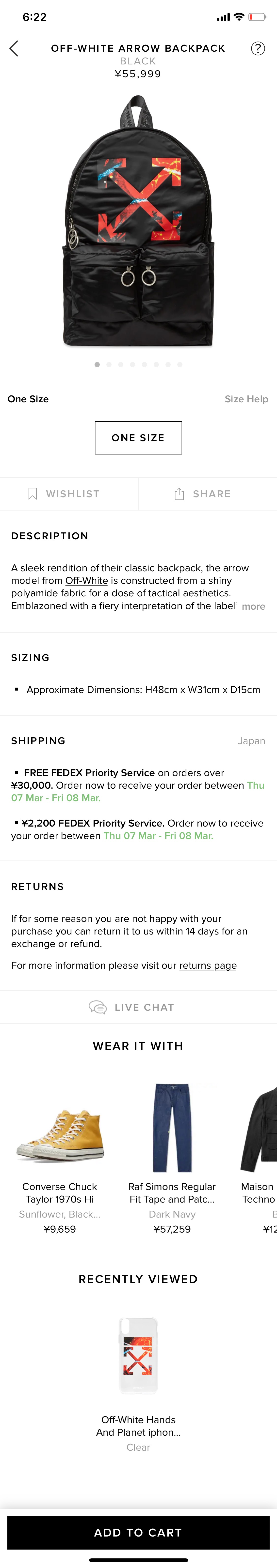Follow the Off-White brand link
Viewport: 277px width, 1568px height.
[86, 581]
